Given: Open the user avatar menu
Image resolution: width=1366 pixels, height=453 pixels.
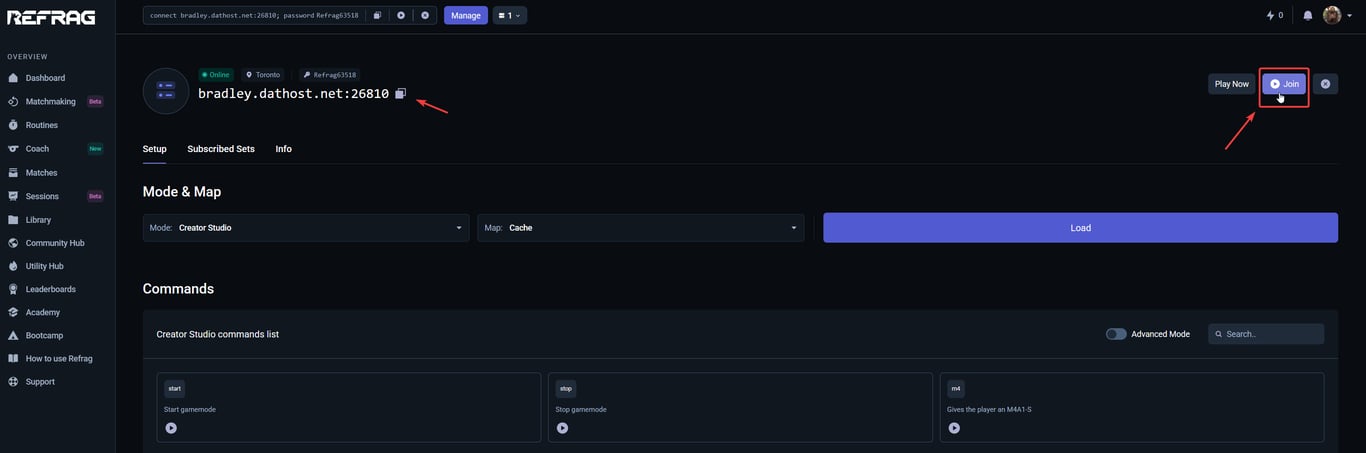Looking at the screenshot, I should [1337, 15].
